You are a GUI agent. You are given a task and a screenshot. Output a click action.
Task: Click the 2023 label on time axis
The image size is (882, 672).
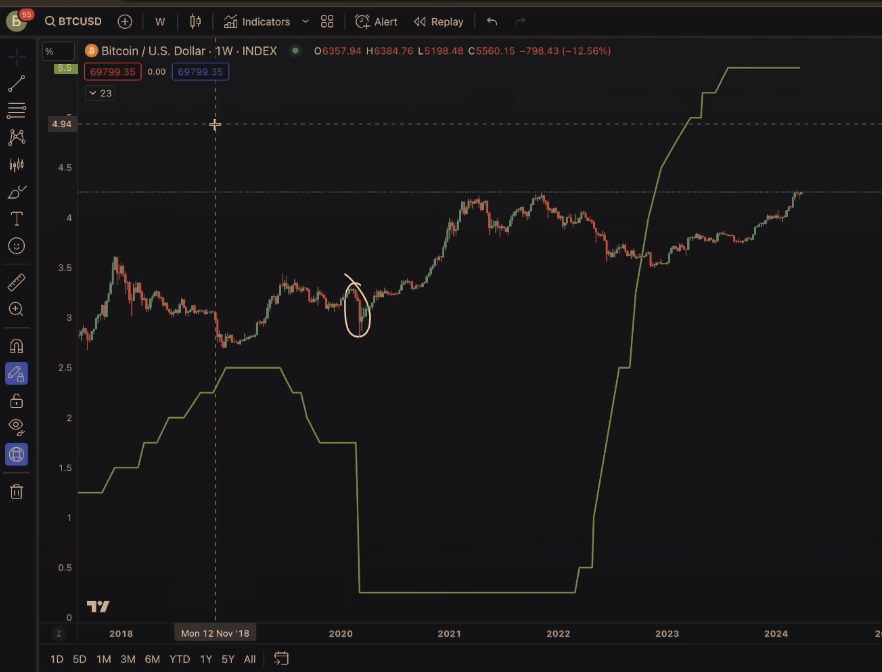(667, 634)
